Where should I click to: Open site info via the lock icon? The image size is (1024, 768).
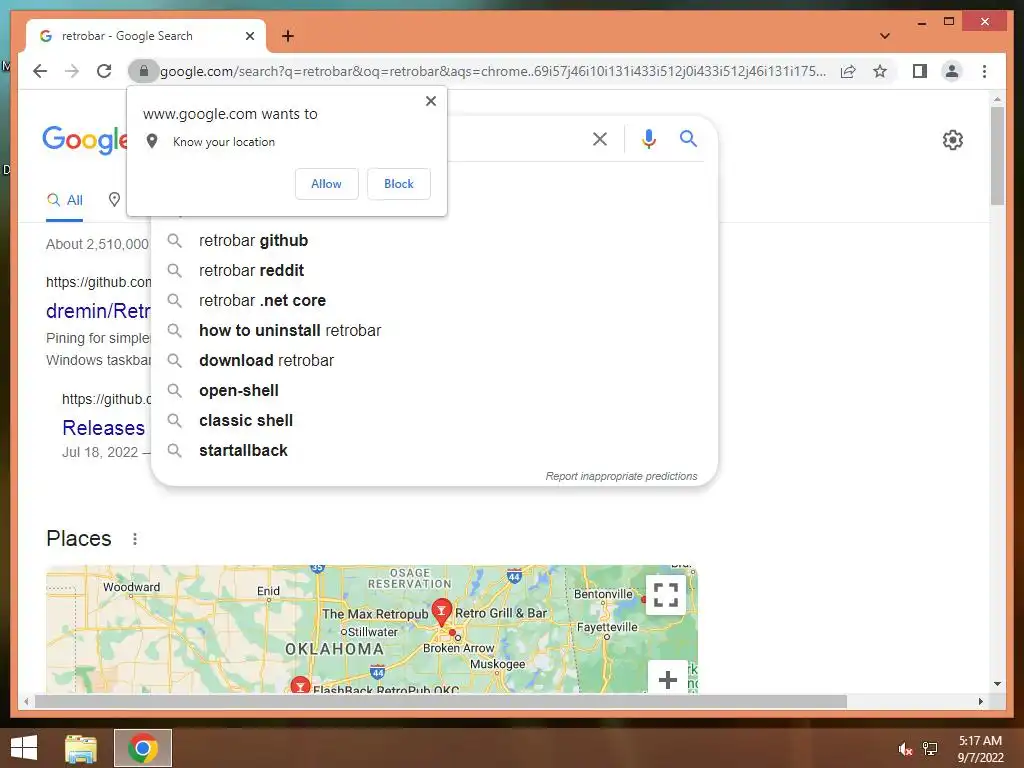coord(144,71)
